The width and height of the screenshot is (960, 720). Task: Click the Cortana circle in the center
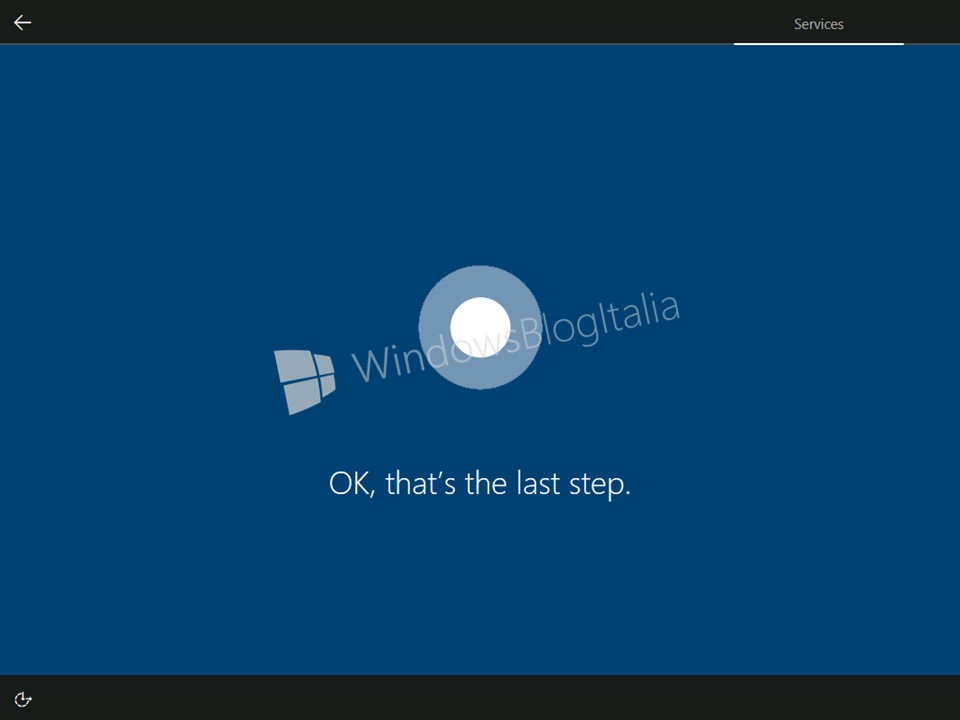tap(480, 328)
